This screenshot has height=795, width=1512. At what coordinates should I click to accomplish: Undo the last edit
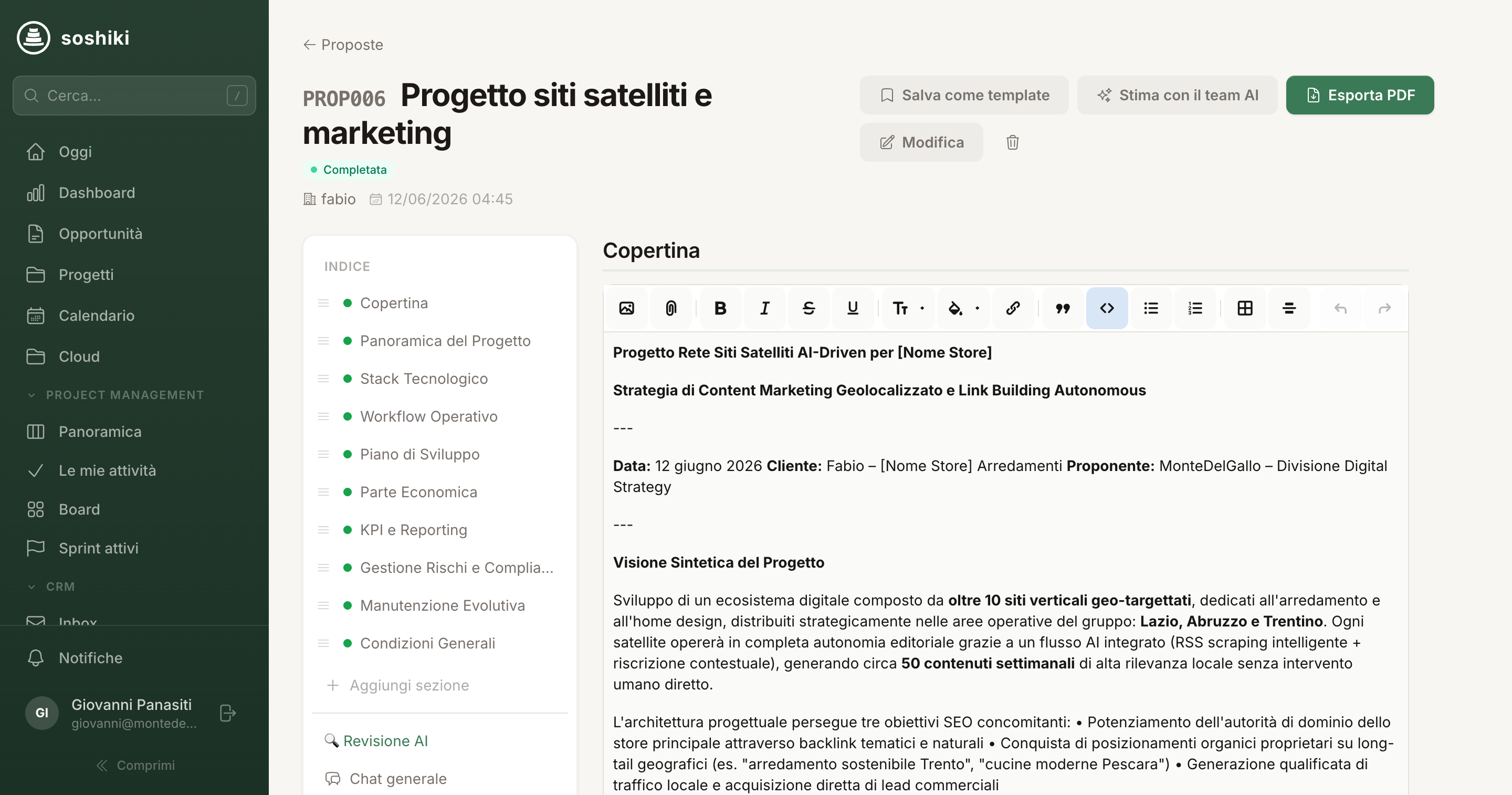pyautogui.click(x=1340, y=308)
